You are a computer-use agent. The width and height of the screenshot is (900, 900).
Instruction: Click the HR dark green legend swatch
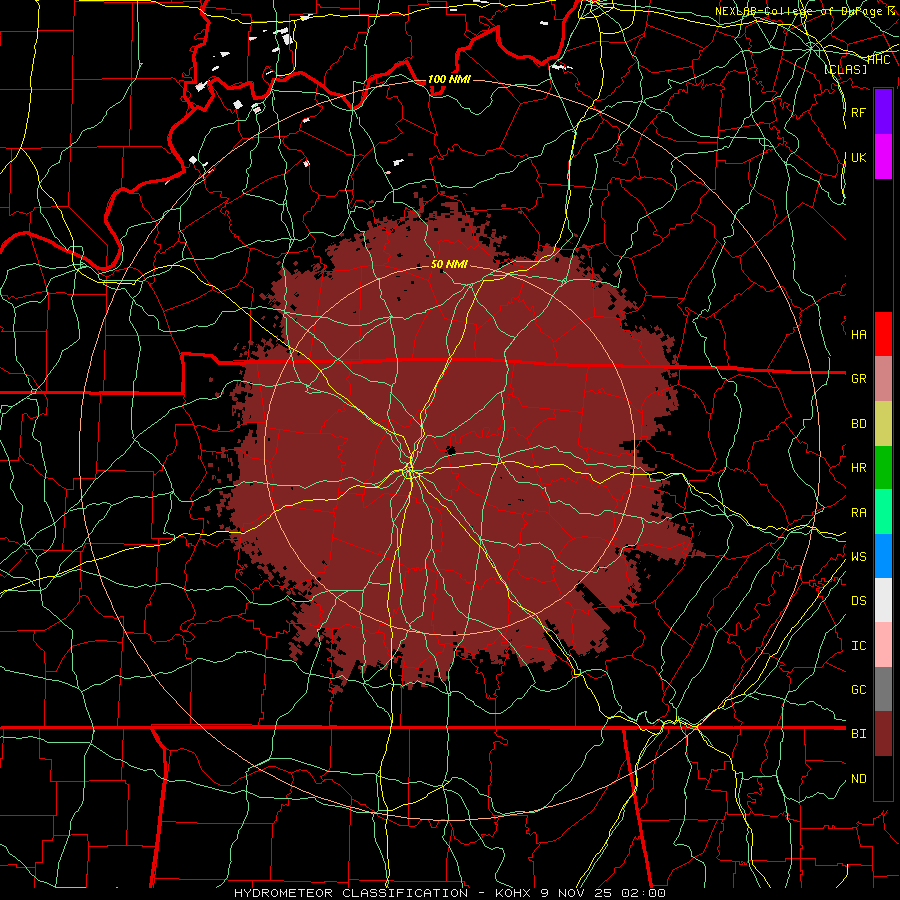(x=883, y=467)
